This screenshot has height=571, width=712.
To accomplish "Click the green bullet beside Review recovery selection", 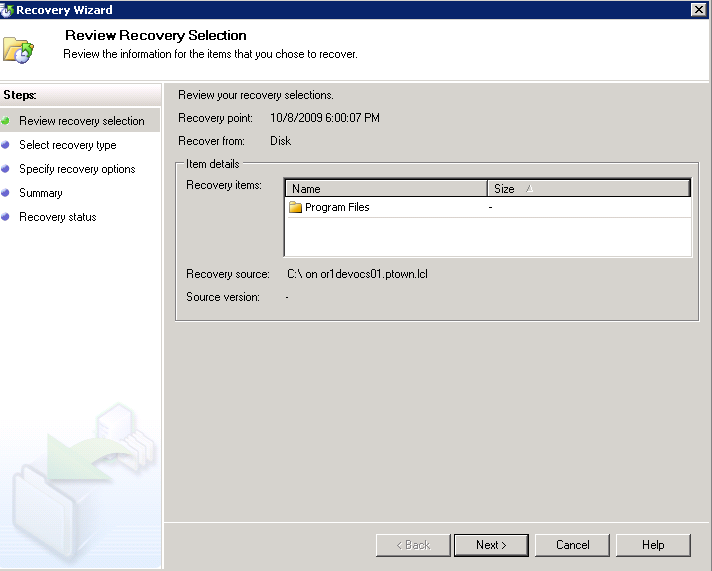I will [x=5, y=120].
